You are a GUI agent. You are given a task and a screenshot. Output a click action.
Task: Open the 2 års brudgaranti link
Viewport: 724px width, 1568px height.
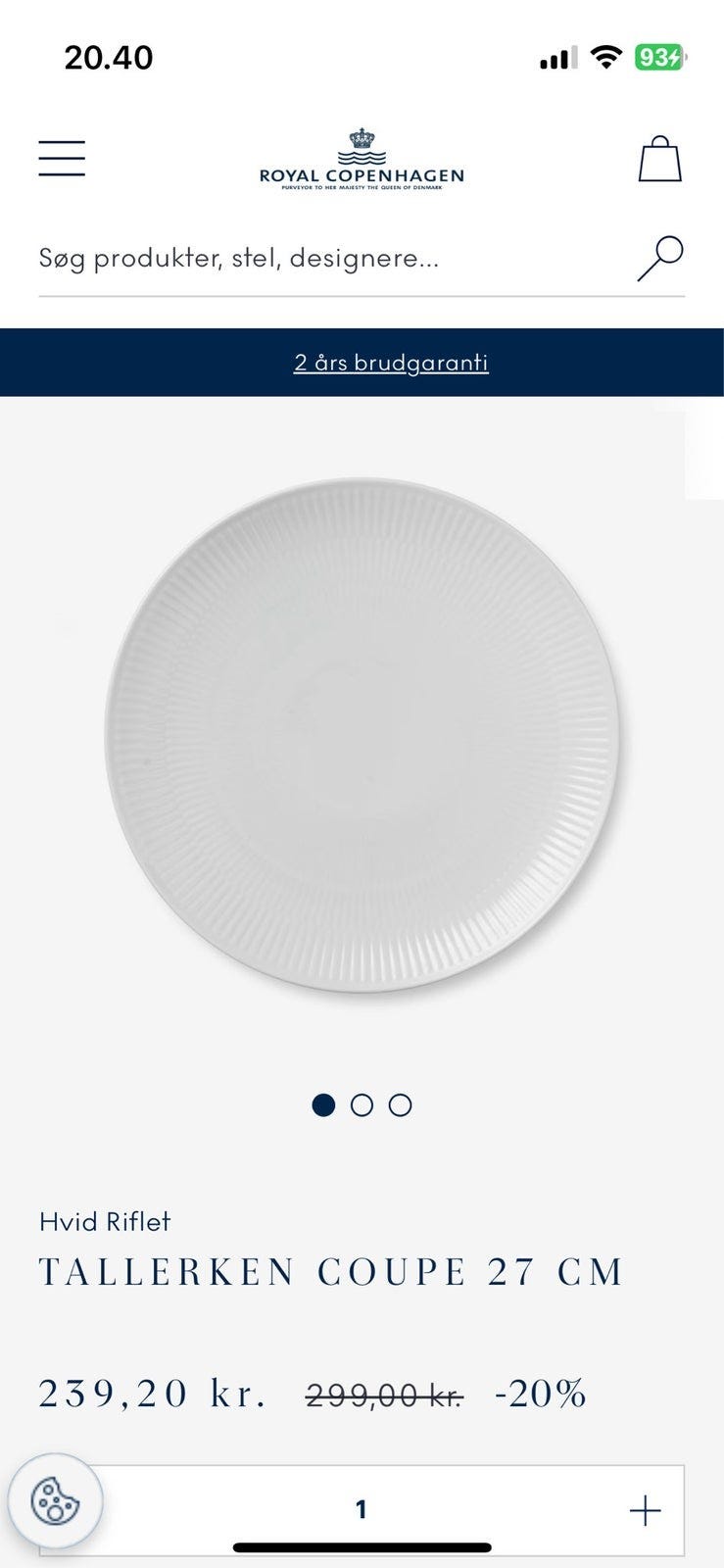(391, 363)
